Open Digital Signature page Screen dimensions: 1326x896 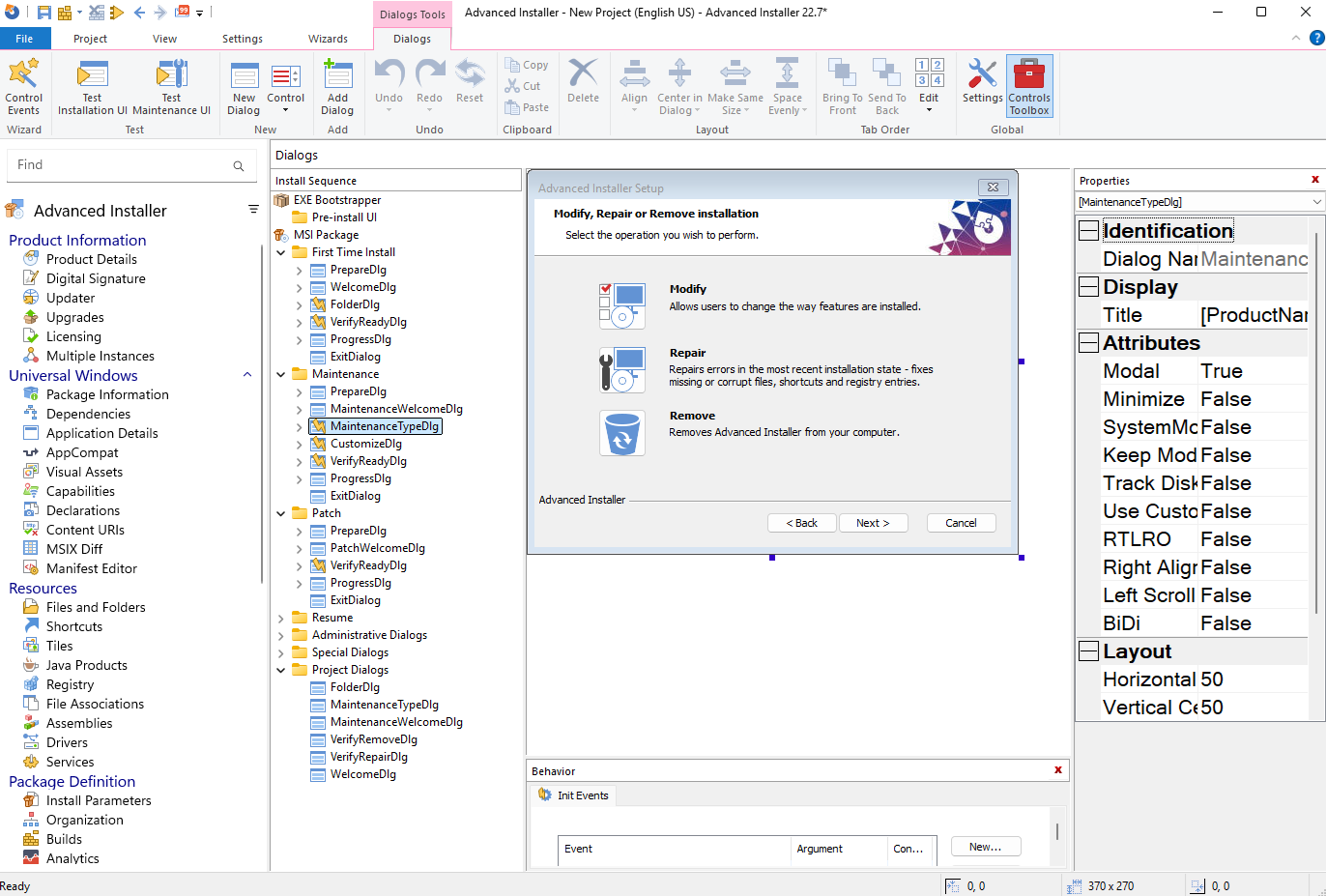click(x=96, y=278)
